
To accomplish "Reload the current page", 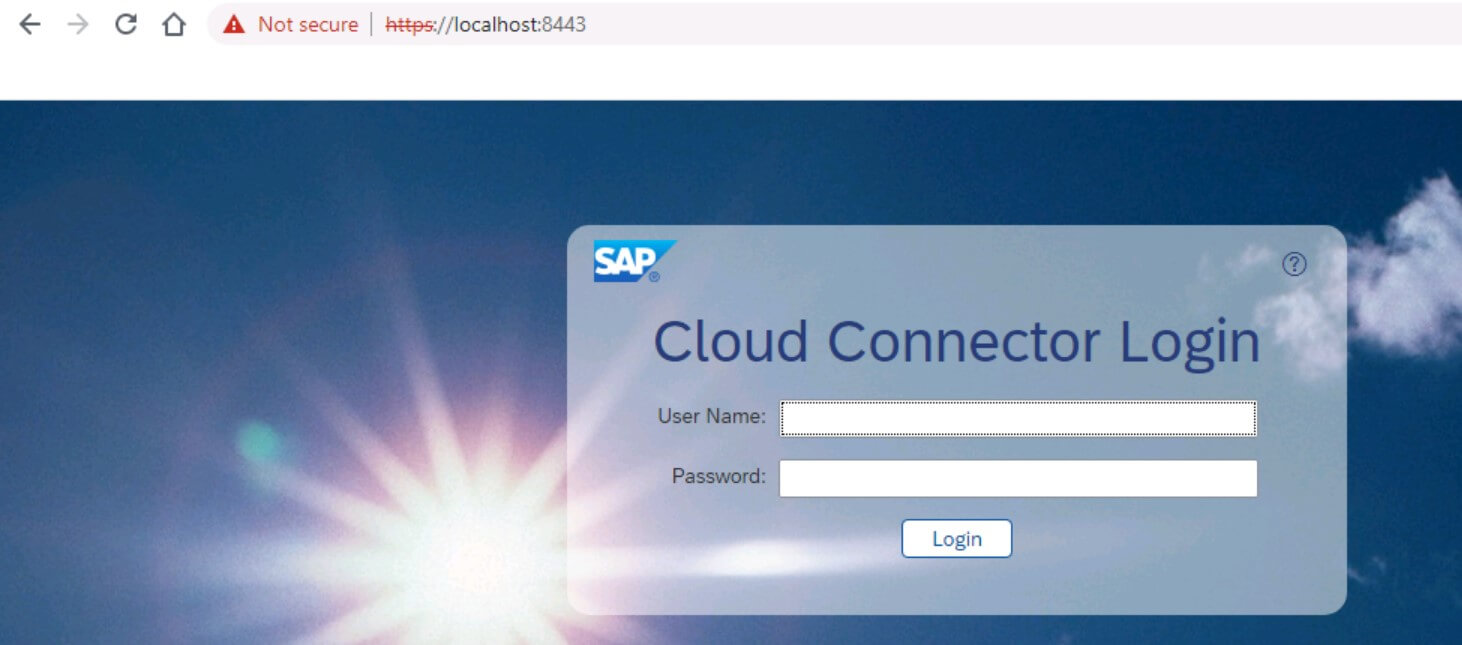I will pos(125,25).
